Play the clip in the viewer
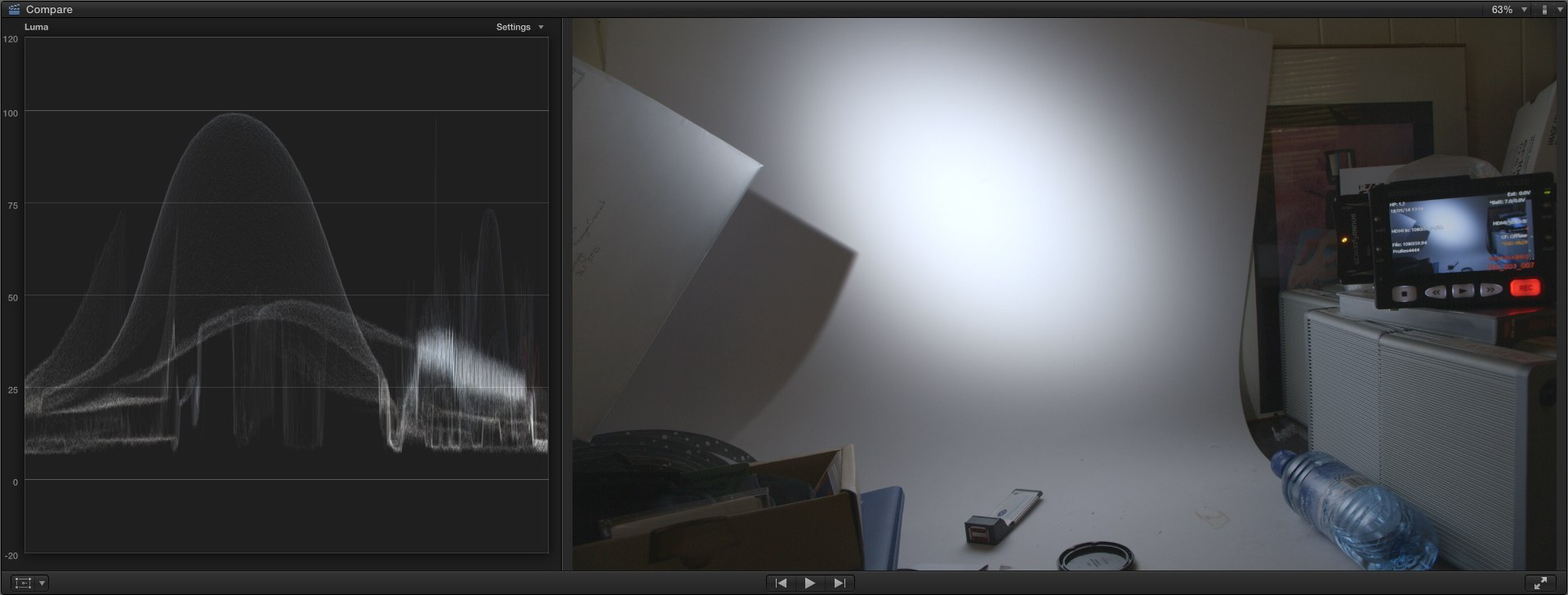The height and width of the screenshot is (595, 1568). 809,583
